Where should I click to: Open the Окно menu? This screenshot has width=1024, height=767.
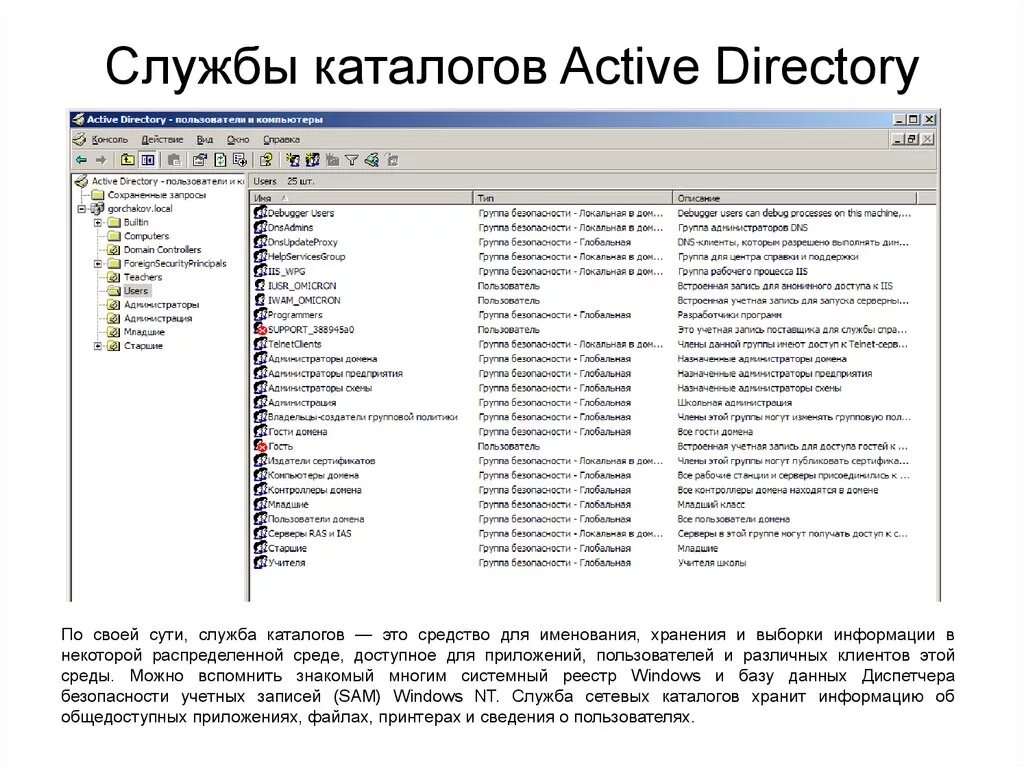(238, 139)
